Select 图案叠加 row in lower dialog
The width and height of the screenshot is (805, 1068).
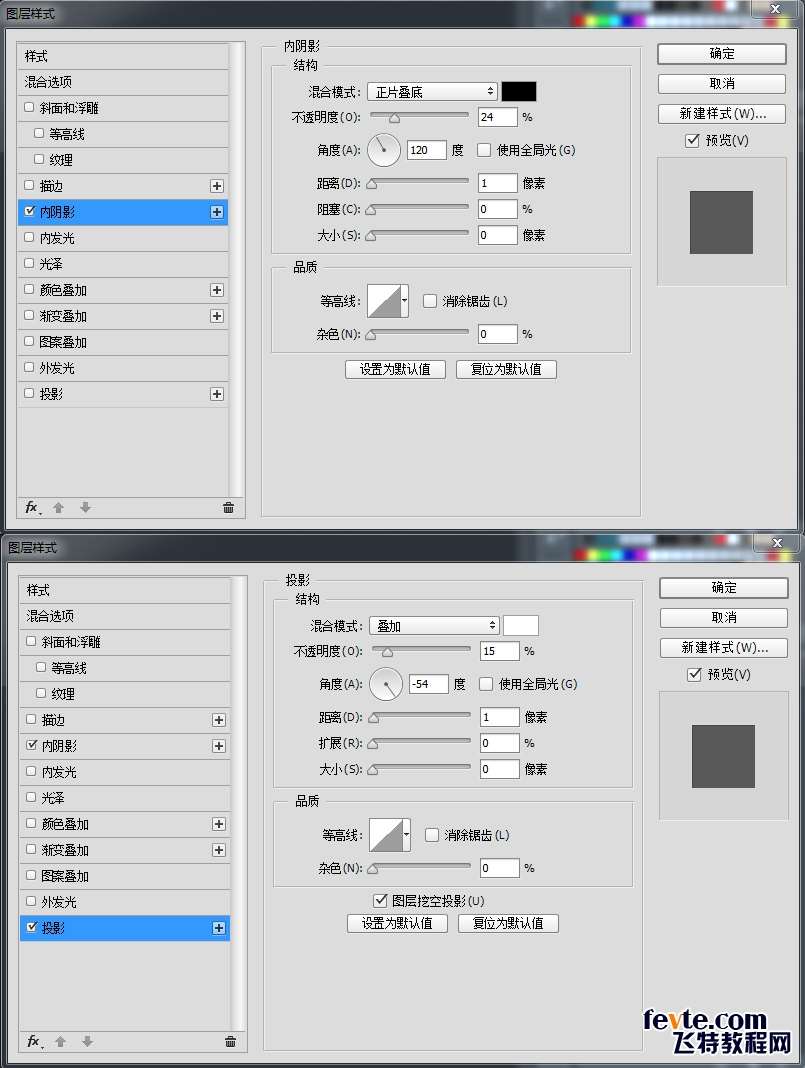125,876
